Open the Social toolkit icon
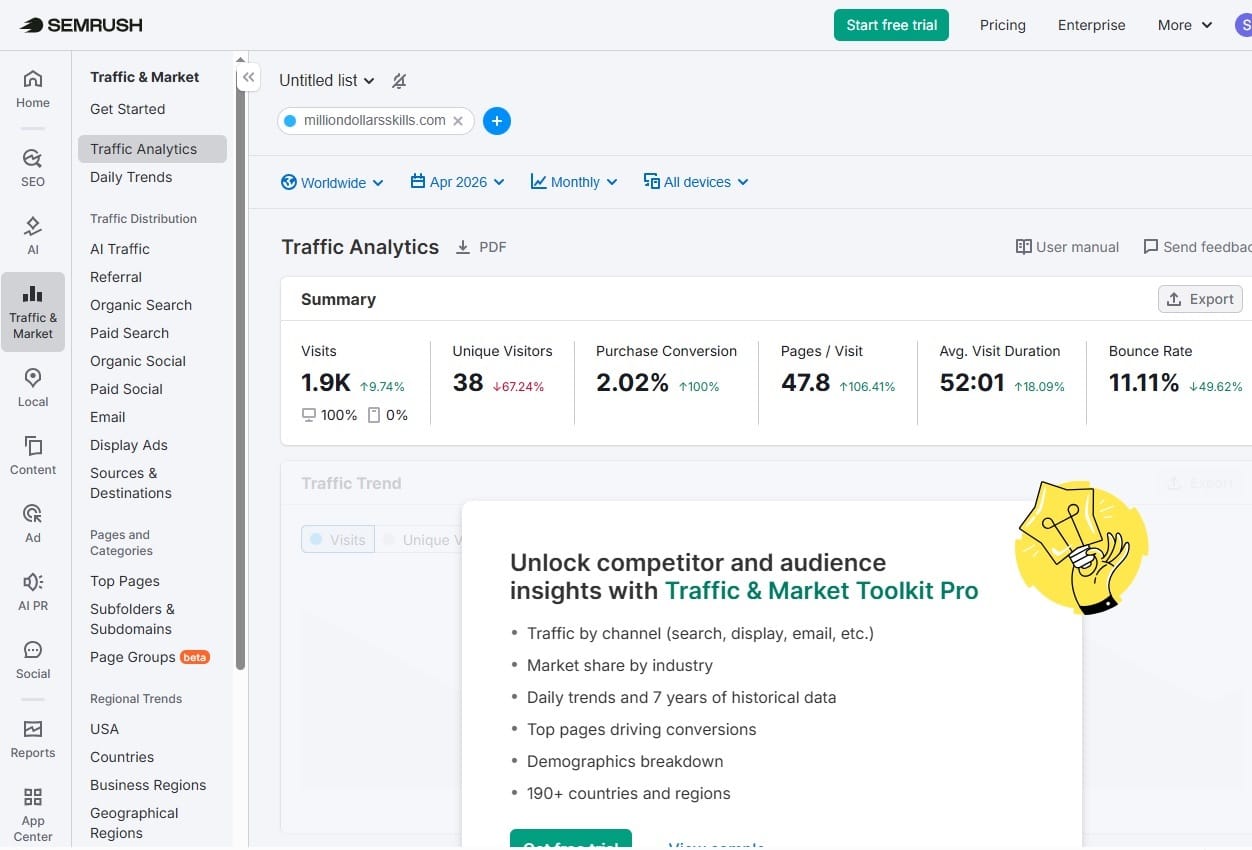Image resolution: width=1252 pixels, height=850 pixels. pyautogui.click(x=33, y=659)
